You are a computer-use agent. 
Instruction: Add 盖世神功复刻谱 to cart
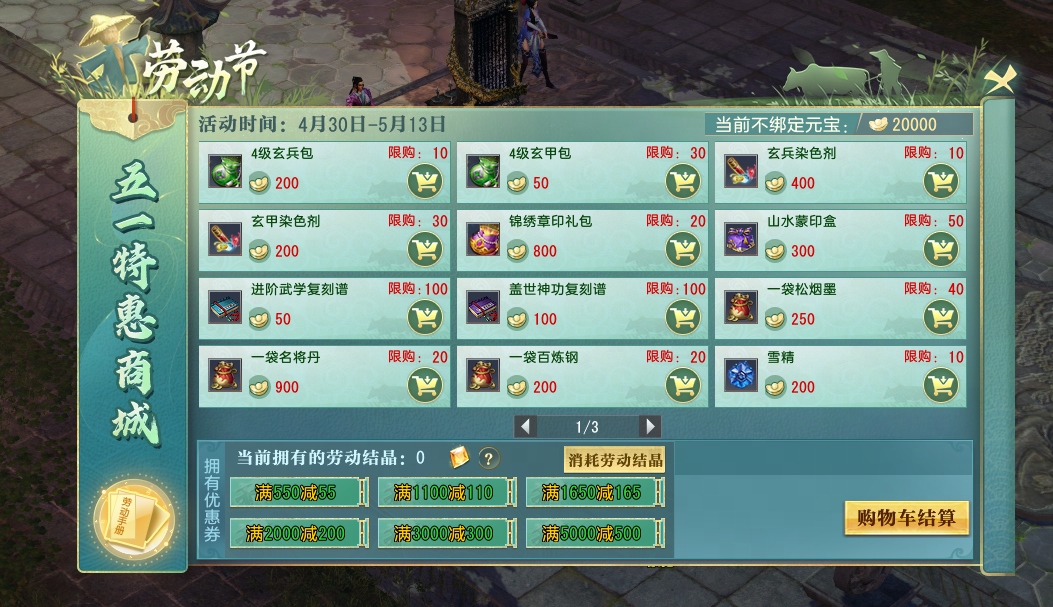tap(683, 317)
